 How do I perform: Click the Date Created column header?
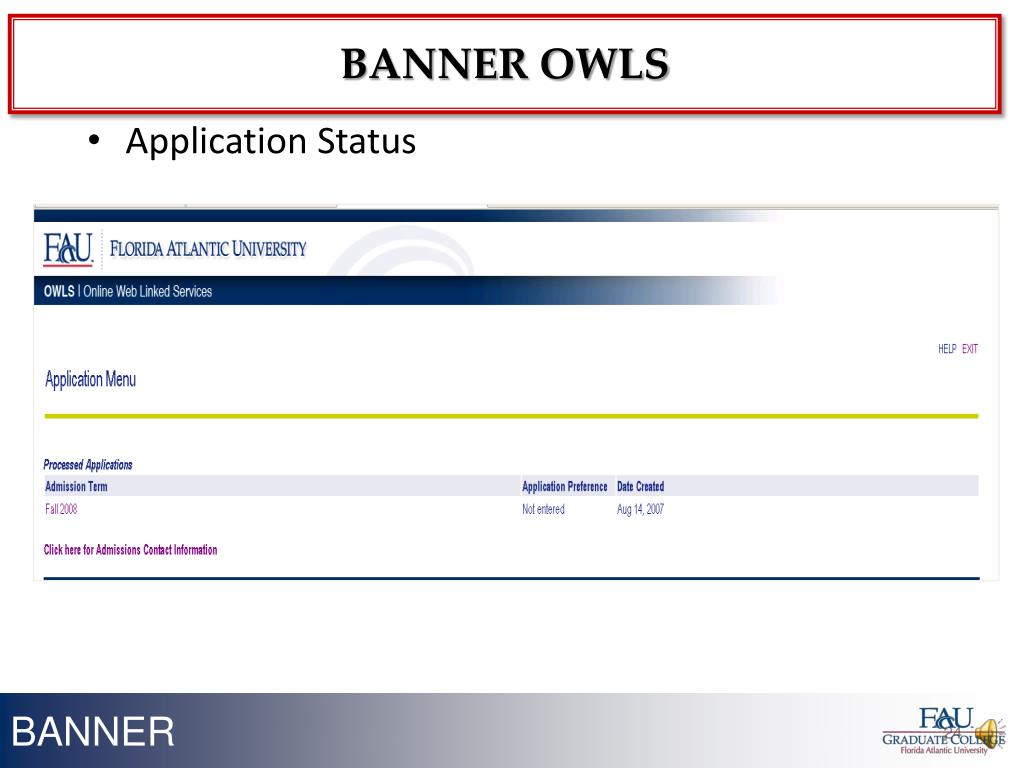point(641,487)
